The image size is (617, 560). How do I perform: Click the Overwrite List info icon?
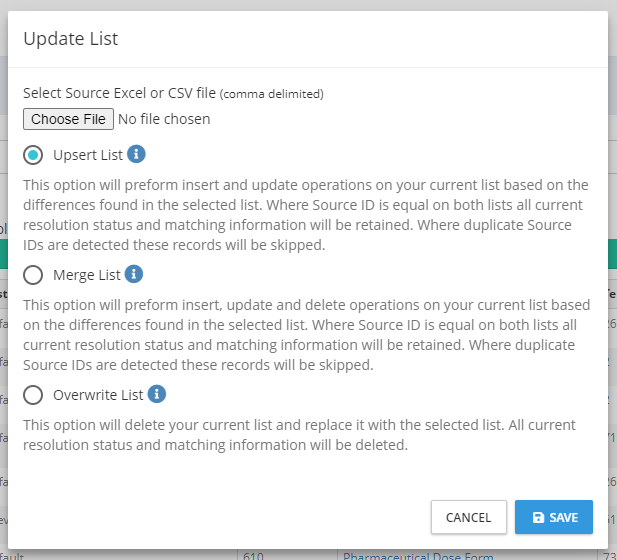(157, 394)
